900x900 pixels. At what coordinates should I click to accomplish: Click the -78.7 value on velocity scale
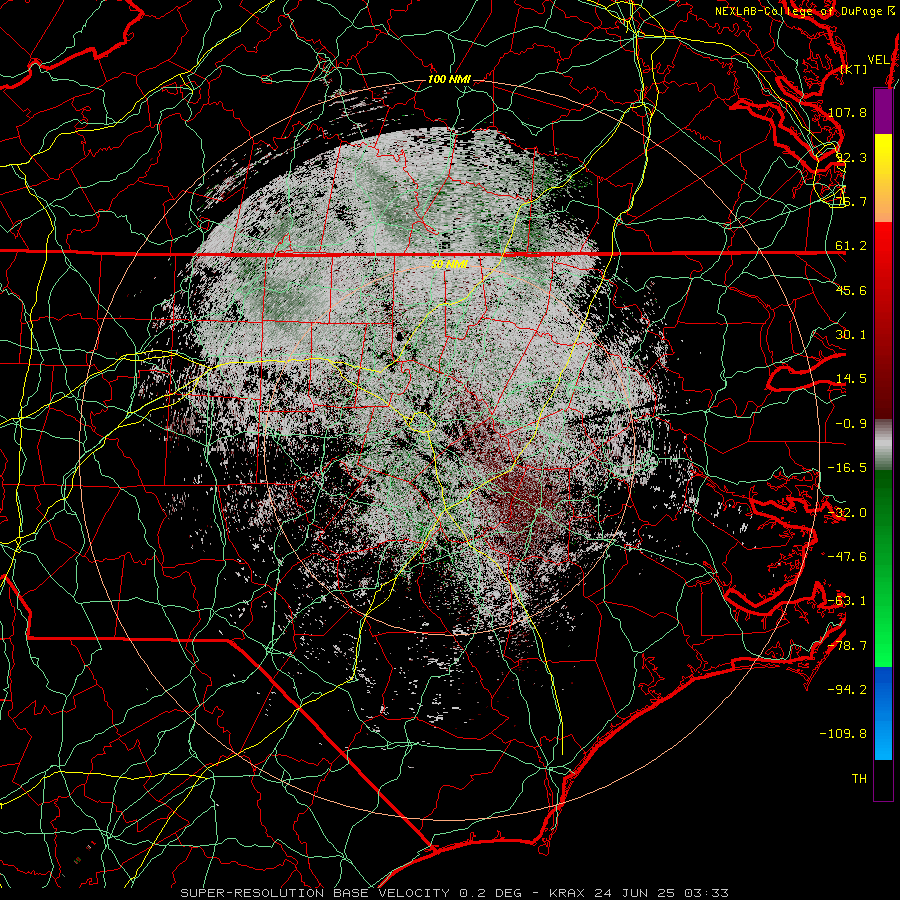tap(847, 646)
